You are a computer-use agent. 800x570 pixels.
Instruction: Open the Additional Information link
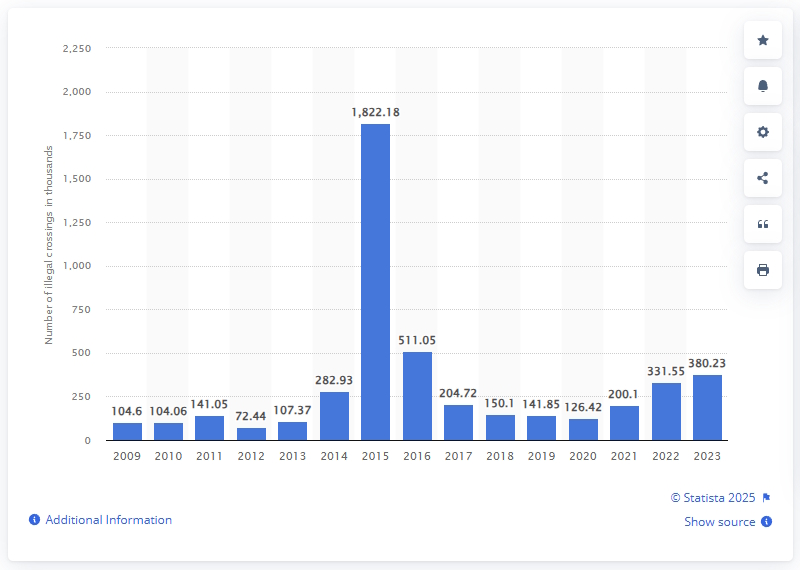(x=108, y=520)
